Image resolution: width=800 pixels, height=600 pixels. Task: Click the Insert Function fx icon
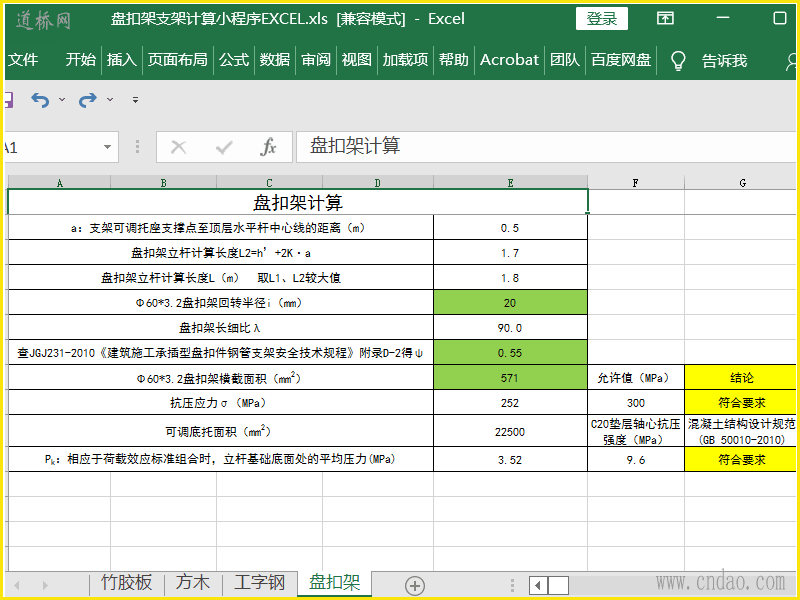(268, 147)
